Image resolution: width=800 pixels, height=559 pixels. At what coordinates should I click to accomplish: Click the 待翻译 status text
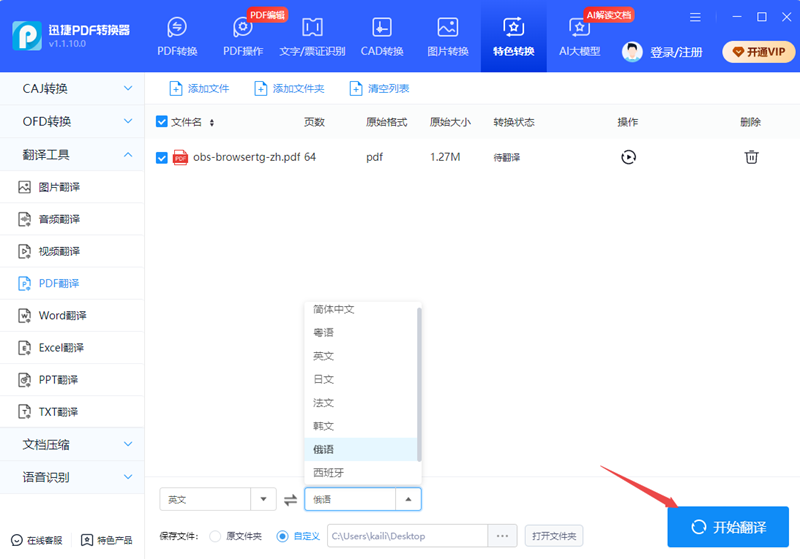pos(507,158)
